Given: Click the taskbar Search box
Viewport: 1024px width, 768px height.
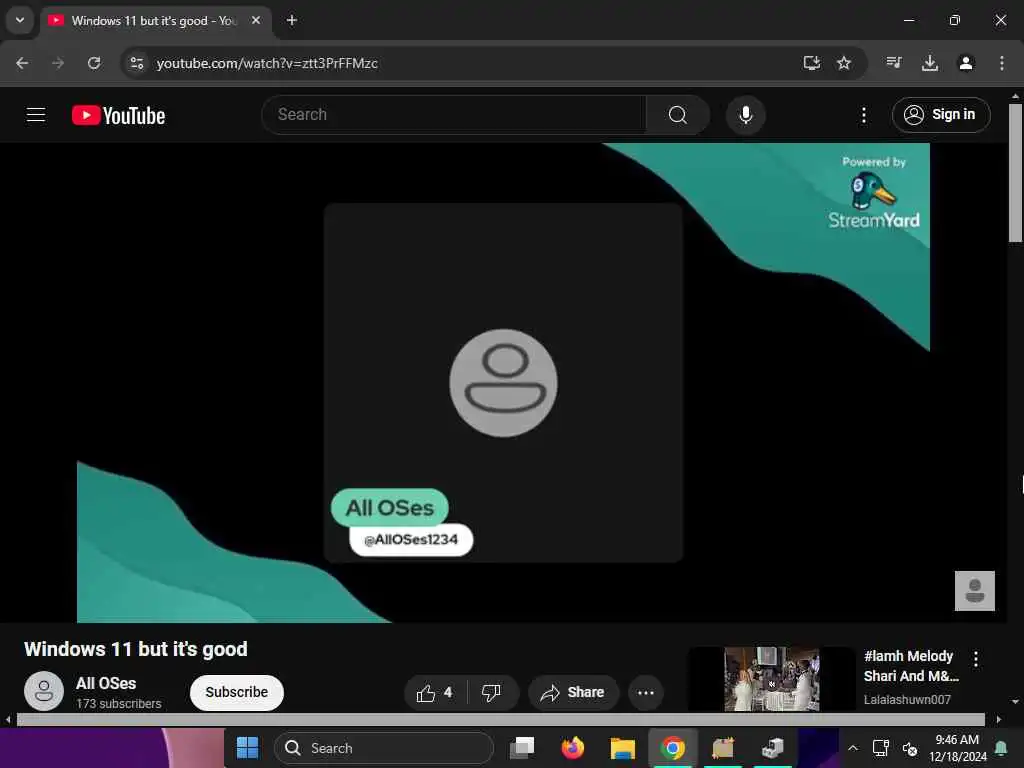Looking at the screenshot, I should [384, 748].
